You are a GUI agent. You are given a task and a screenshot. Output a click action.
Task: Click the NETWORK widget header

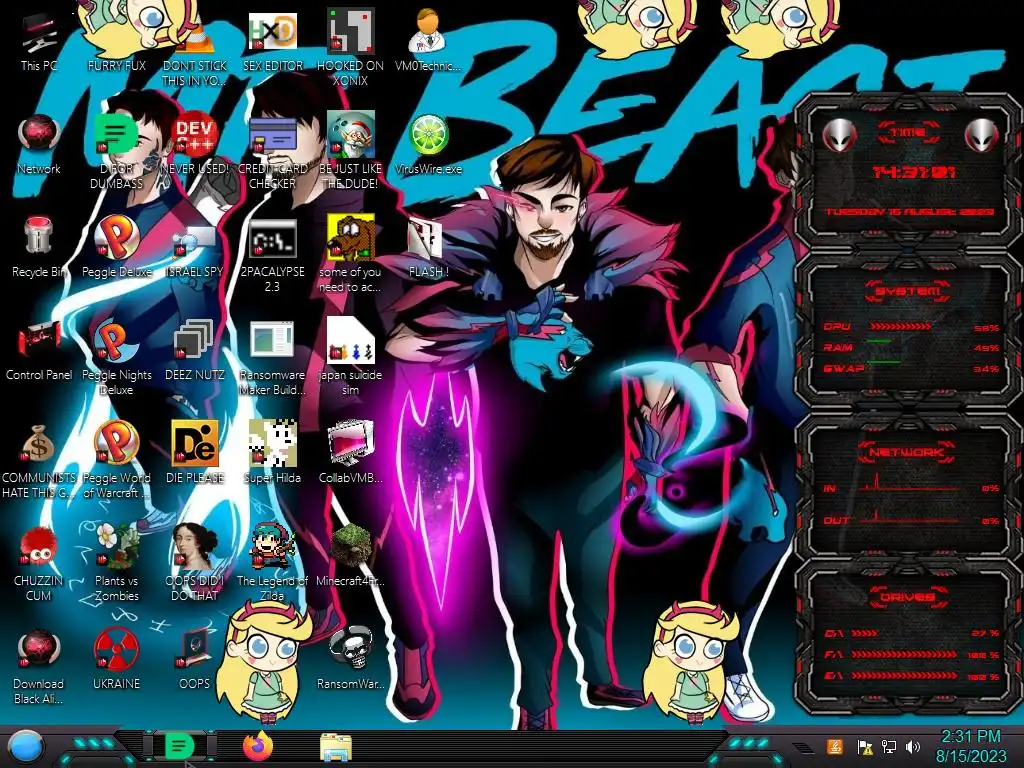click(908, 451)
